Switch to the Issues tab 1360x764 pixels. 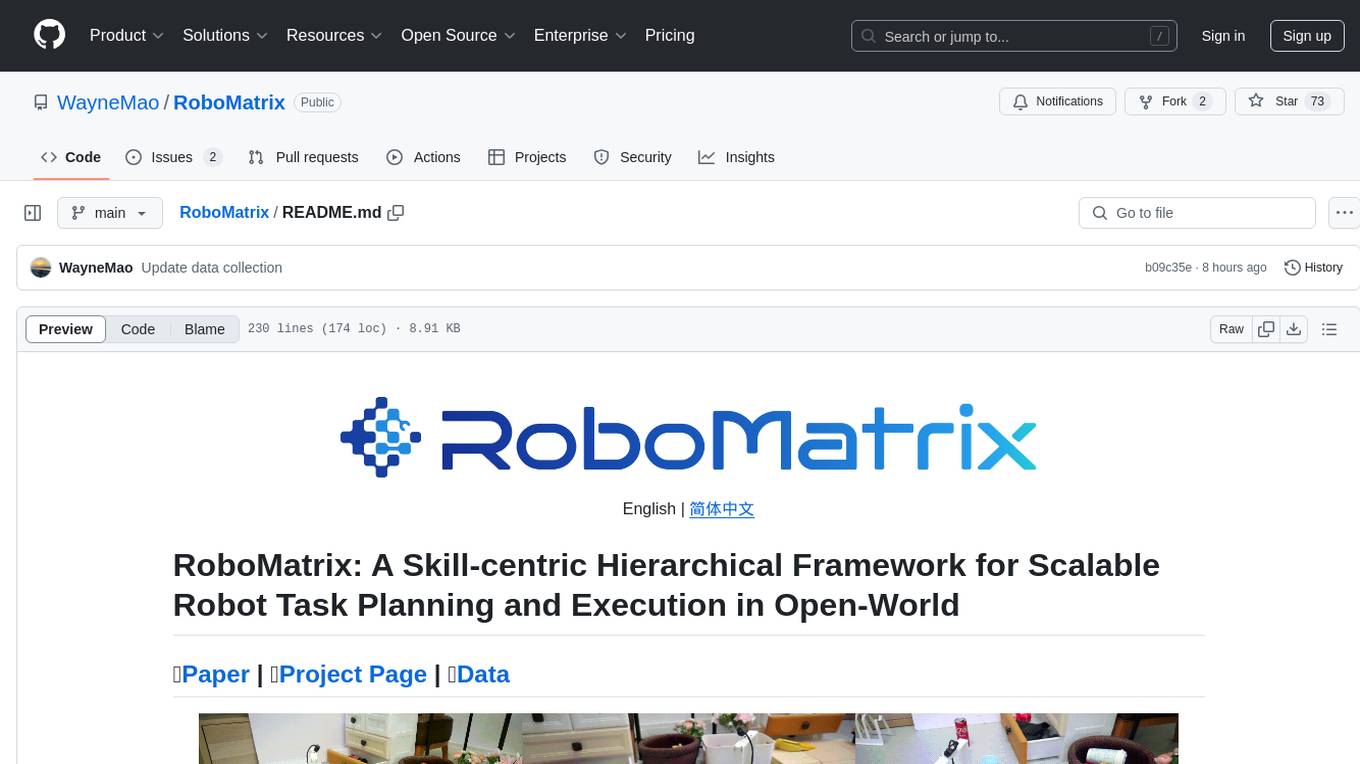173,157
